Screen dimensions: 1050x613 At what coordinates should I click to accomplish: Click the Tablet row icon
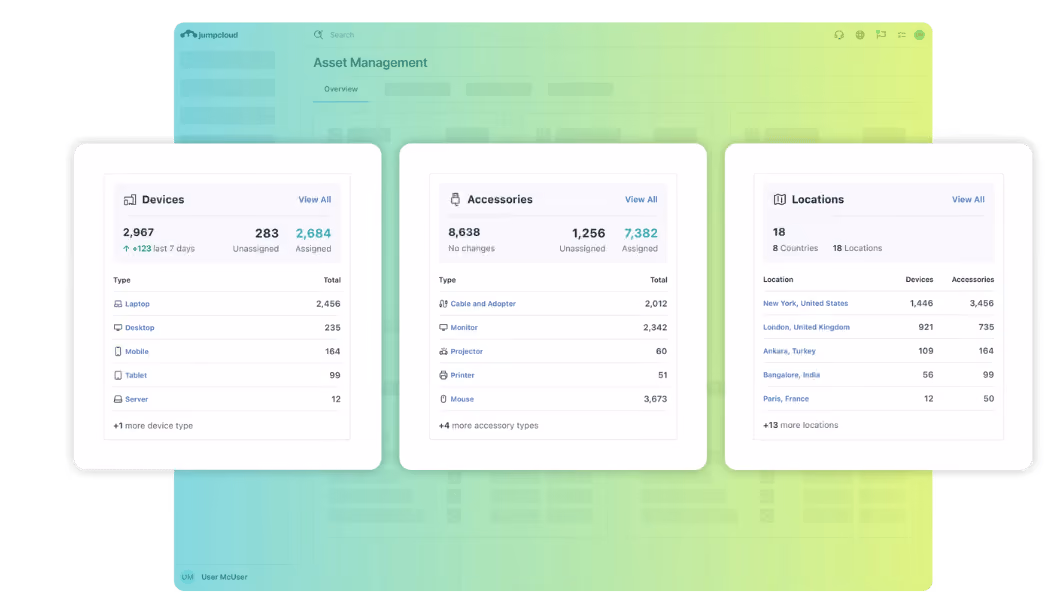(x=118, y=376)
